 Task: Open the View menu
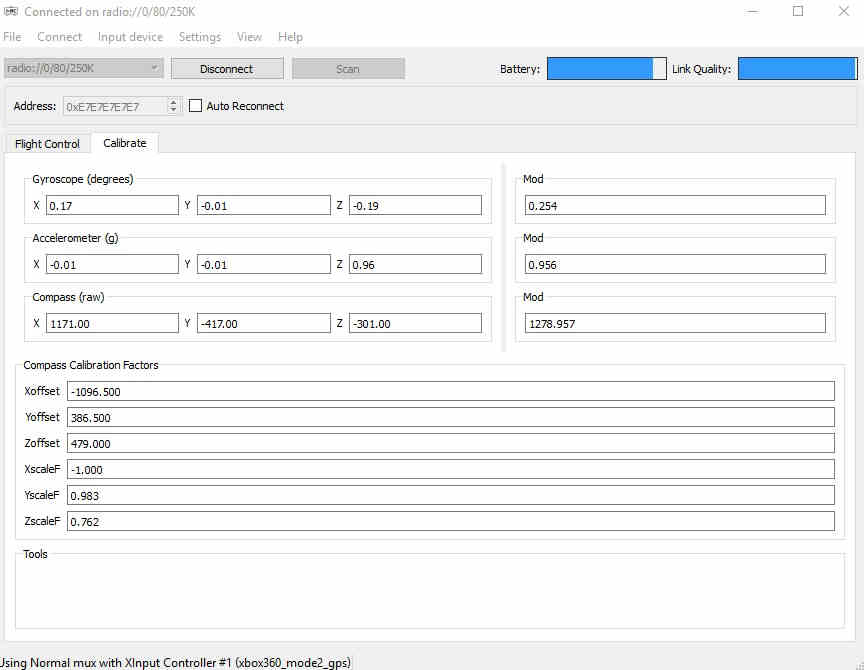tap(249, 37)
